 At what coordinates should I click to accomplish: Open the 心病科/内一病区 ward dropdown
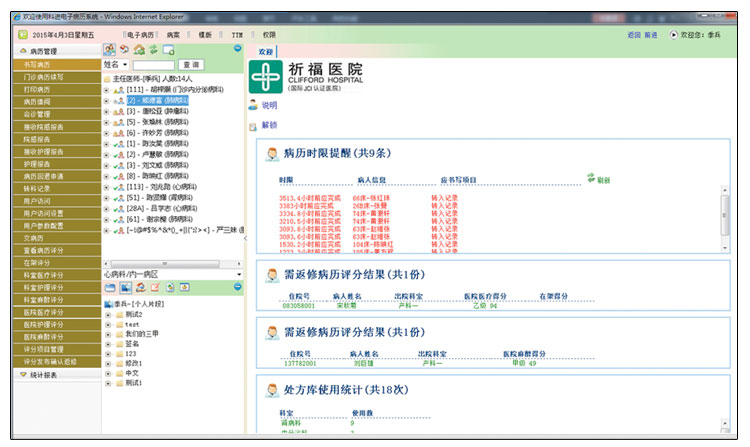point(239,274)
